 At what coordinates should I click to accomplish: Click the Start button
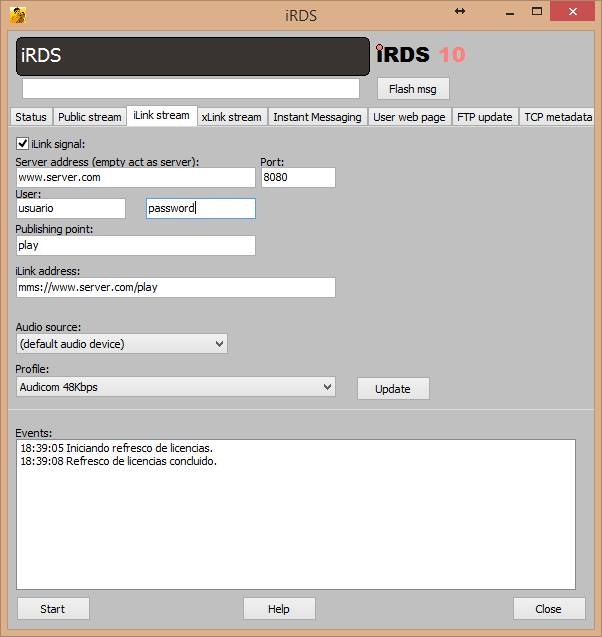tap(53, 609)
